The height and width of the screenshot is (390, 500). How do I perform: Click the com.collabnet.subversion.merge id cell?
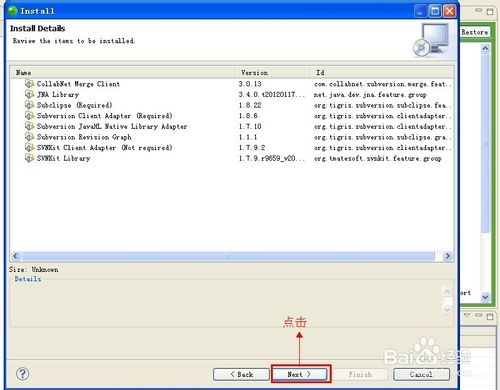[x=382, y=84]
